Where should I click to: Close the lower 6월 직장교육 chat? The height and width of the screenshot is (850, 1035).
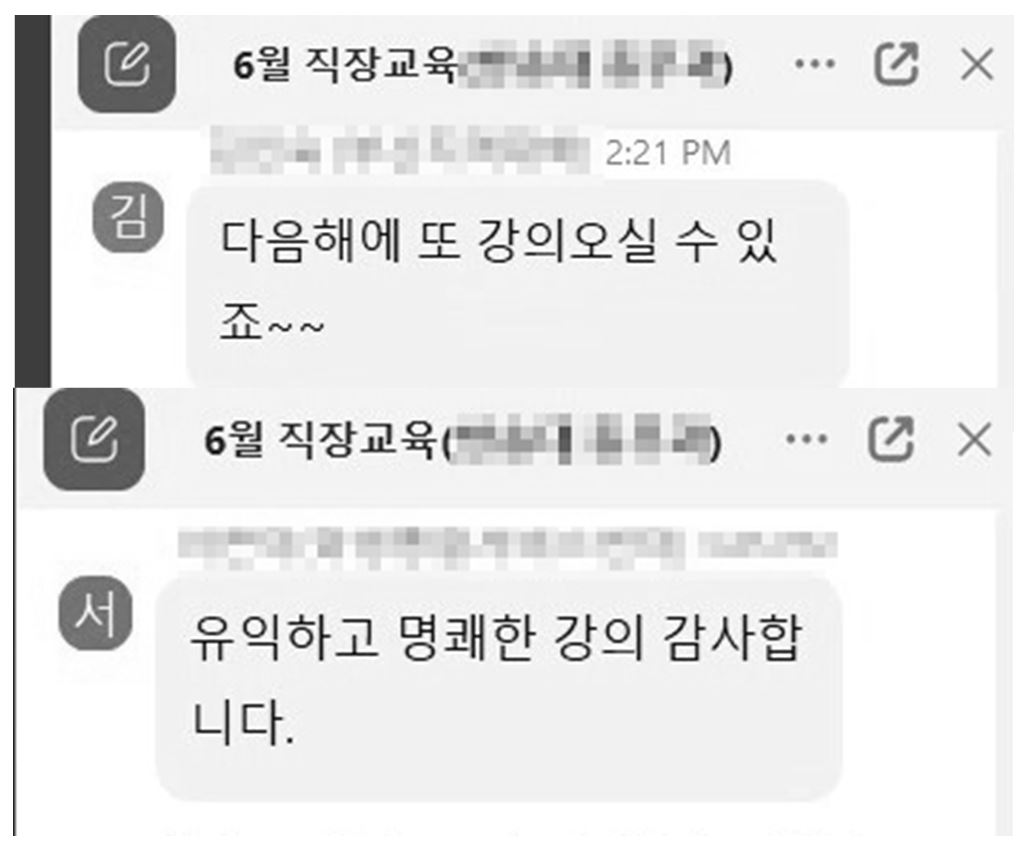974,440
